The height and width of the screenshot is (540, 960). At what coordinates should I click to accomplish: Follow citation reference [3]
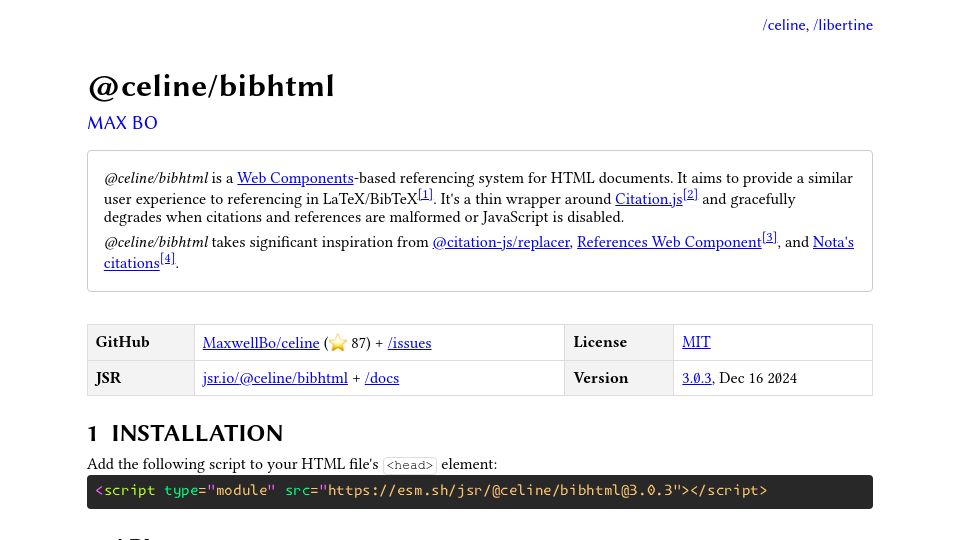pos(769,238)
